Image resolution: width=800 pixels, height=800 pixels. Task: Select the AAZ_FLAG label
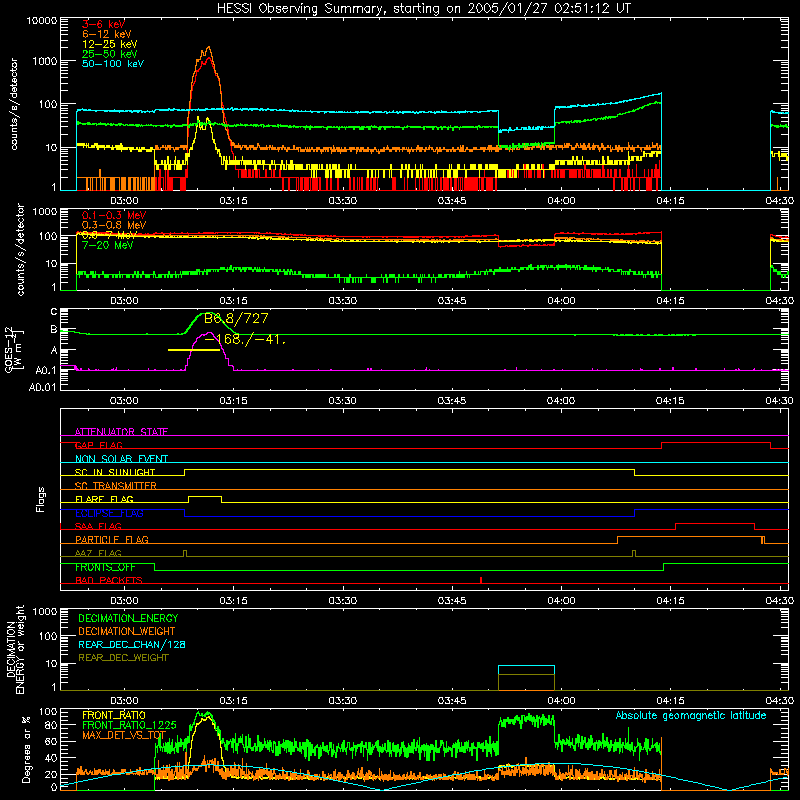pos(98,553)
